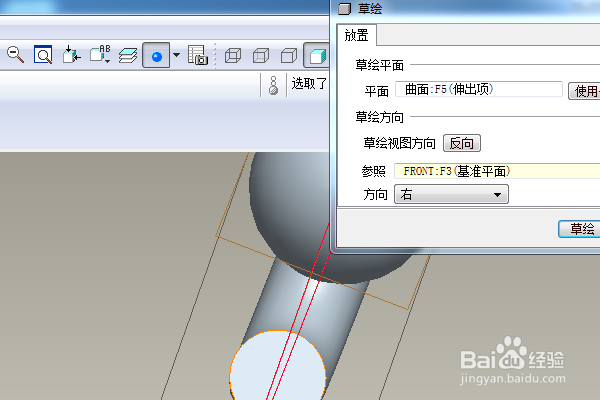Image resolution: width=600 pixels, height=400 pixels.
Task: Switch to no hidden line display icon
Action: click(289, 56)
